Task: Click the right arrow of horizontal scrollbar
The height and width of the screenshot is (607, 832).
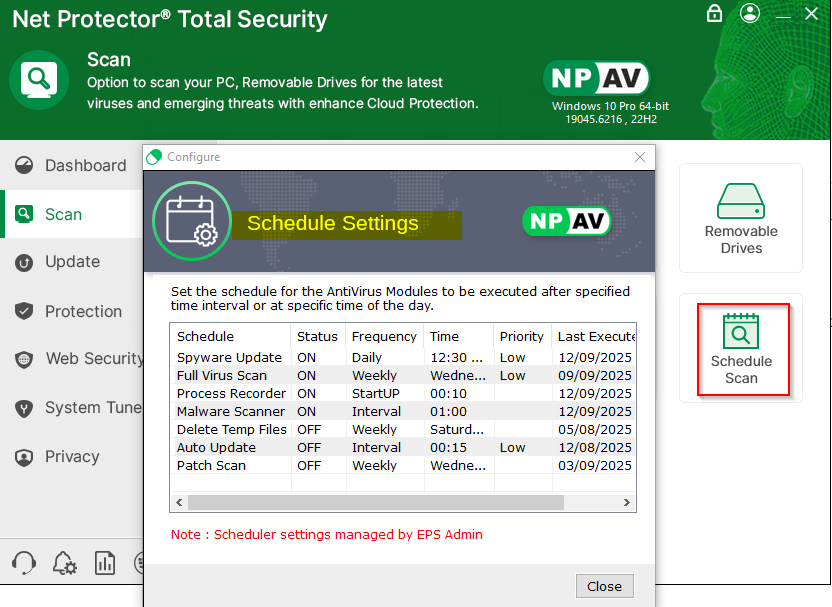Action: 628,502
